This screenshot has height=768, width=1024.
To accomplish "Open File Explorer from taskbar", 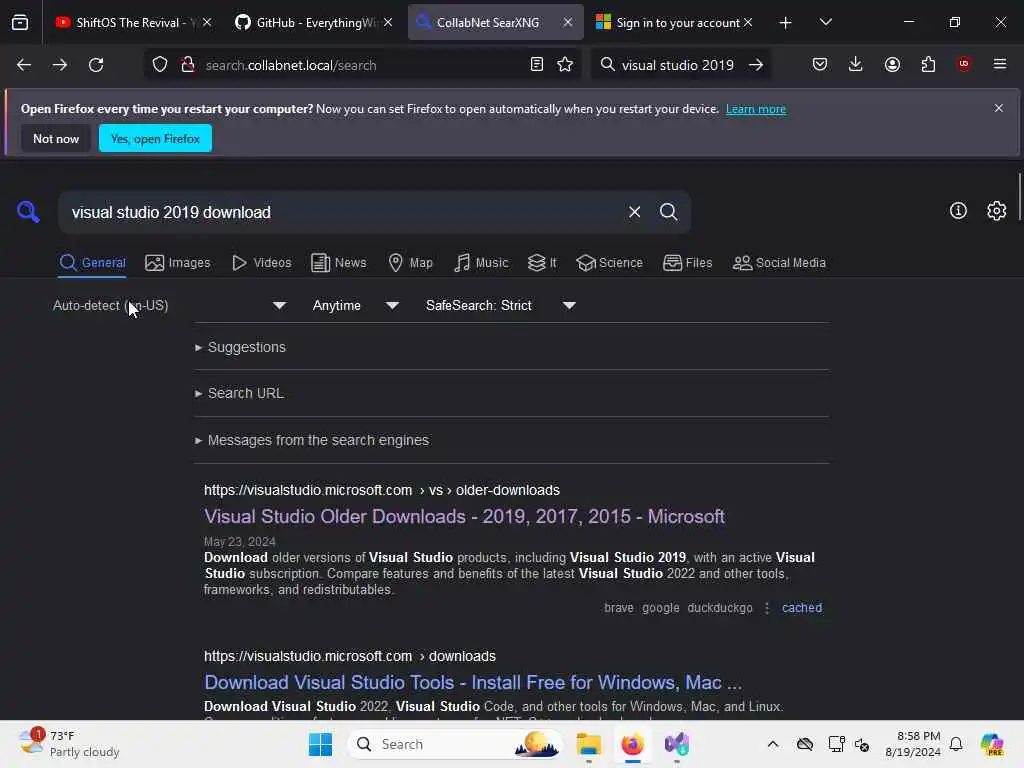I will point(588,744).
